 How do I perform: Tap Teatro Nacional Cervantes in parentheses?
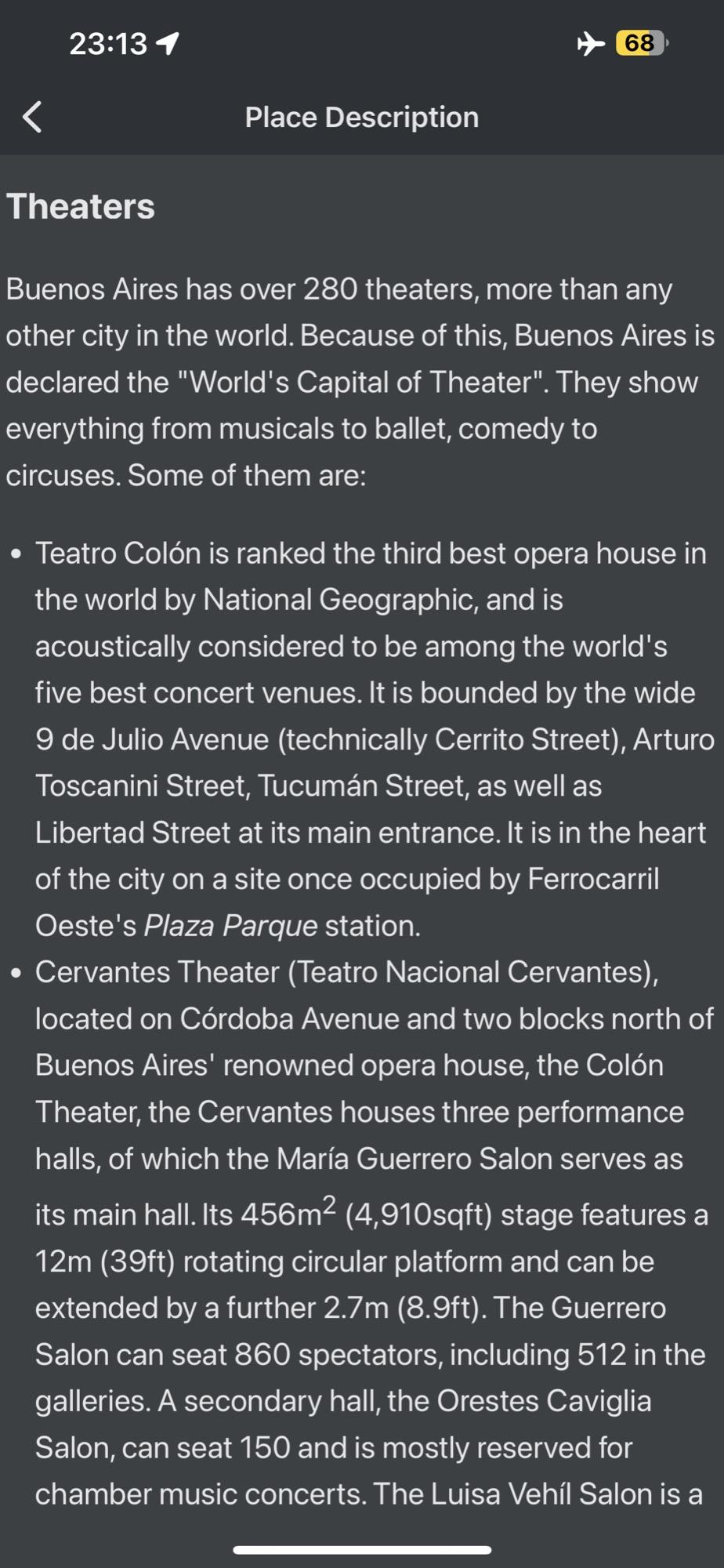coord(472,972)
